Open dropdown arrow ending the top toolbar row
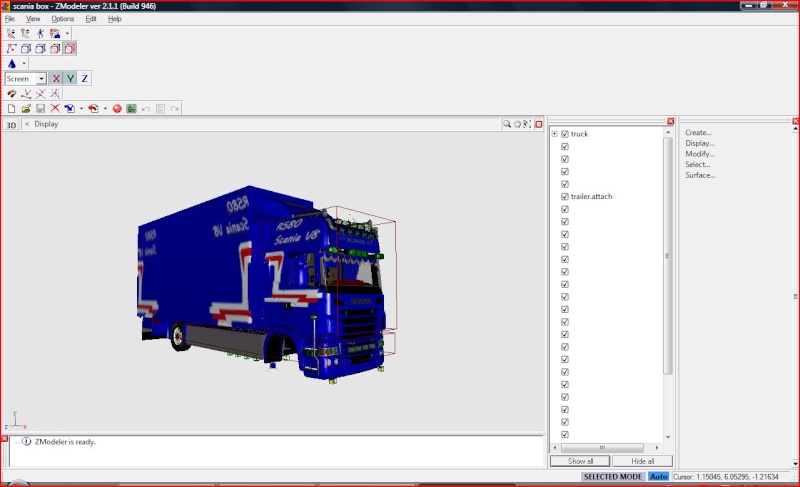The width and height of the screenshot is (800, 487). tap(67, 34)
